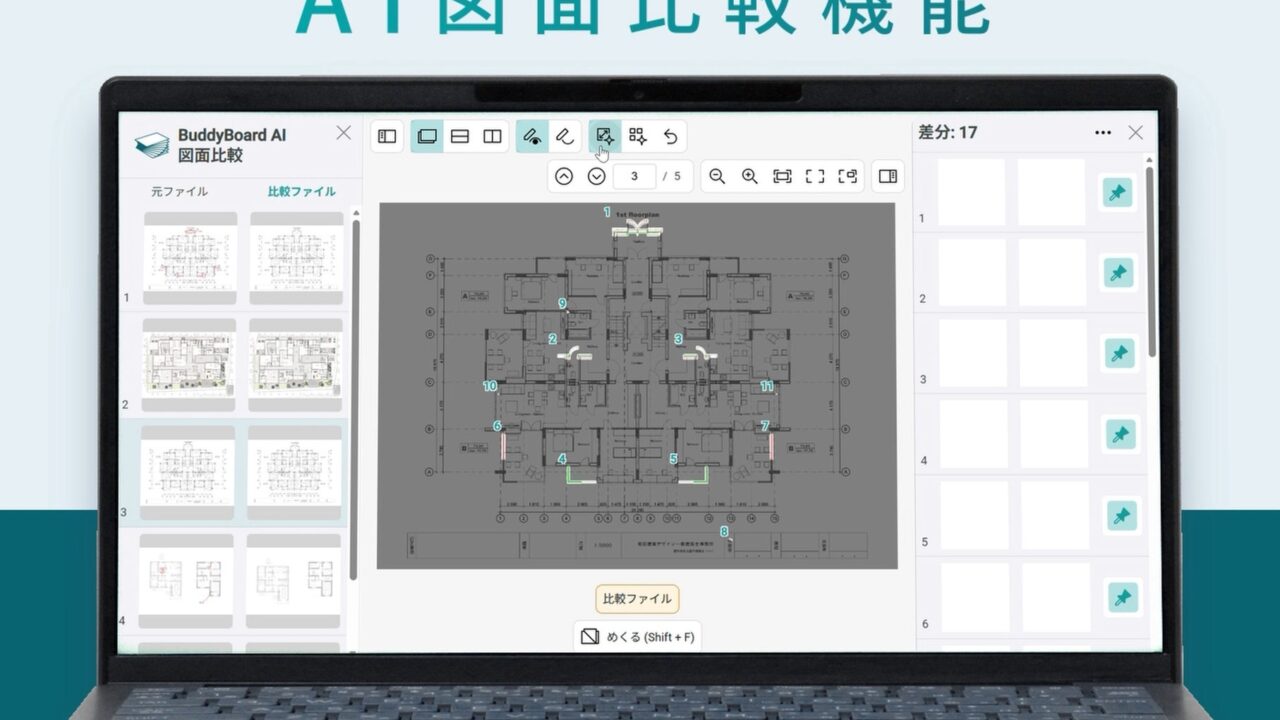Switch to the 元ファイル tab
Viewport: 1280px width, 720px height.
coord(180,191)
